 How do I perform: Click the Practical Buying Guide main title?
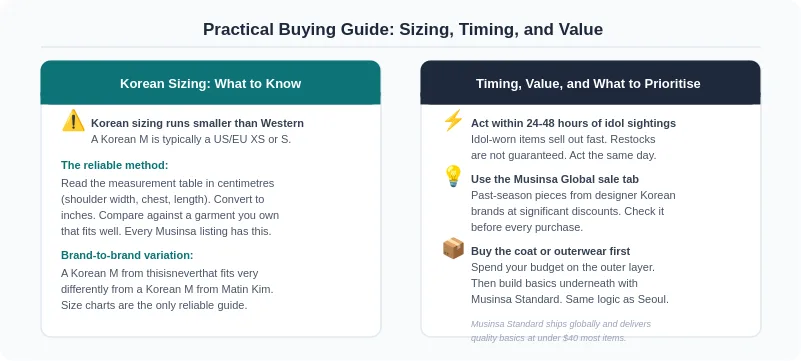403,29
